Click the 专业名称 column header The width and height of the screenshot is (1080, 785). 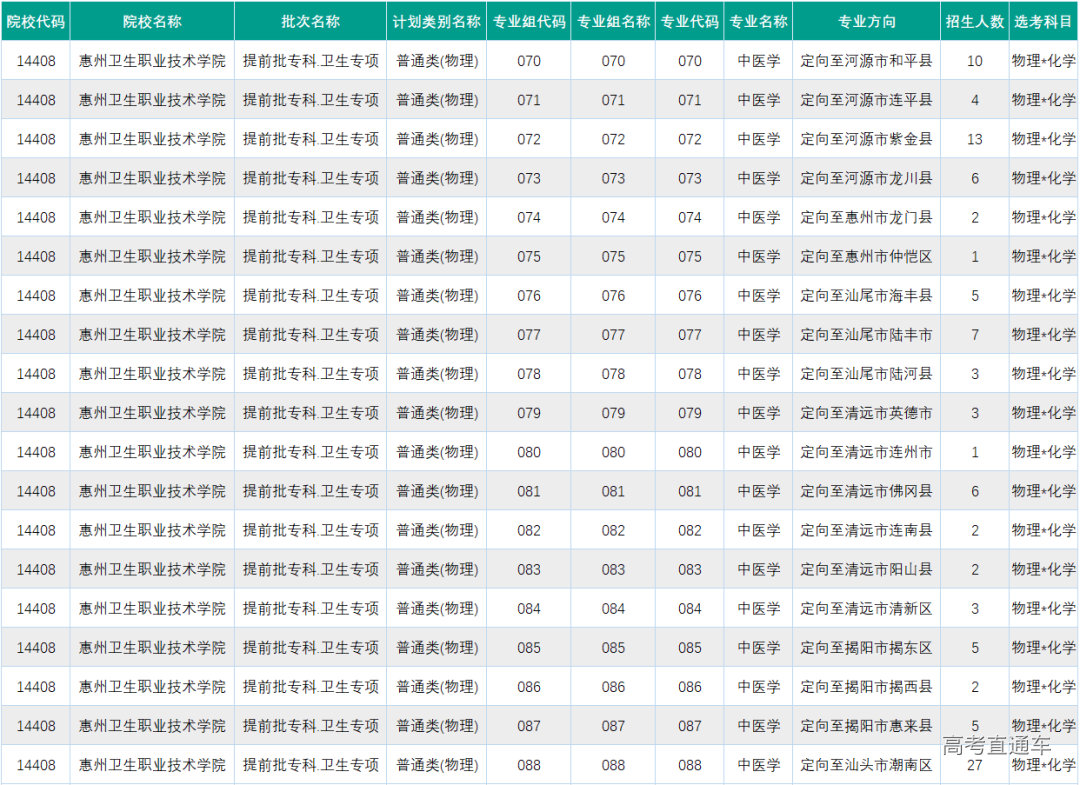758,21
